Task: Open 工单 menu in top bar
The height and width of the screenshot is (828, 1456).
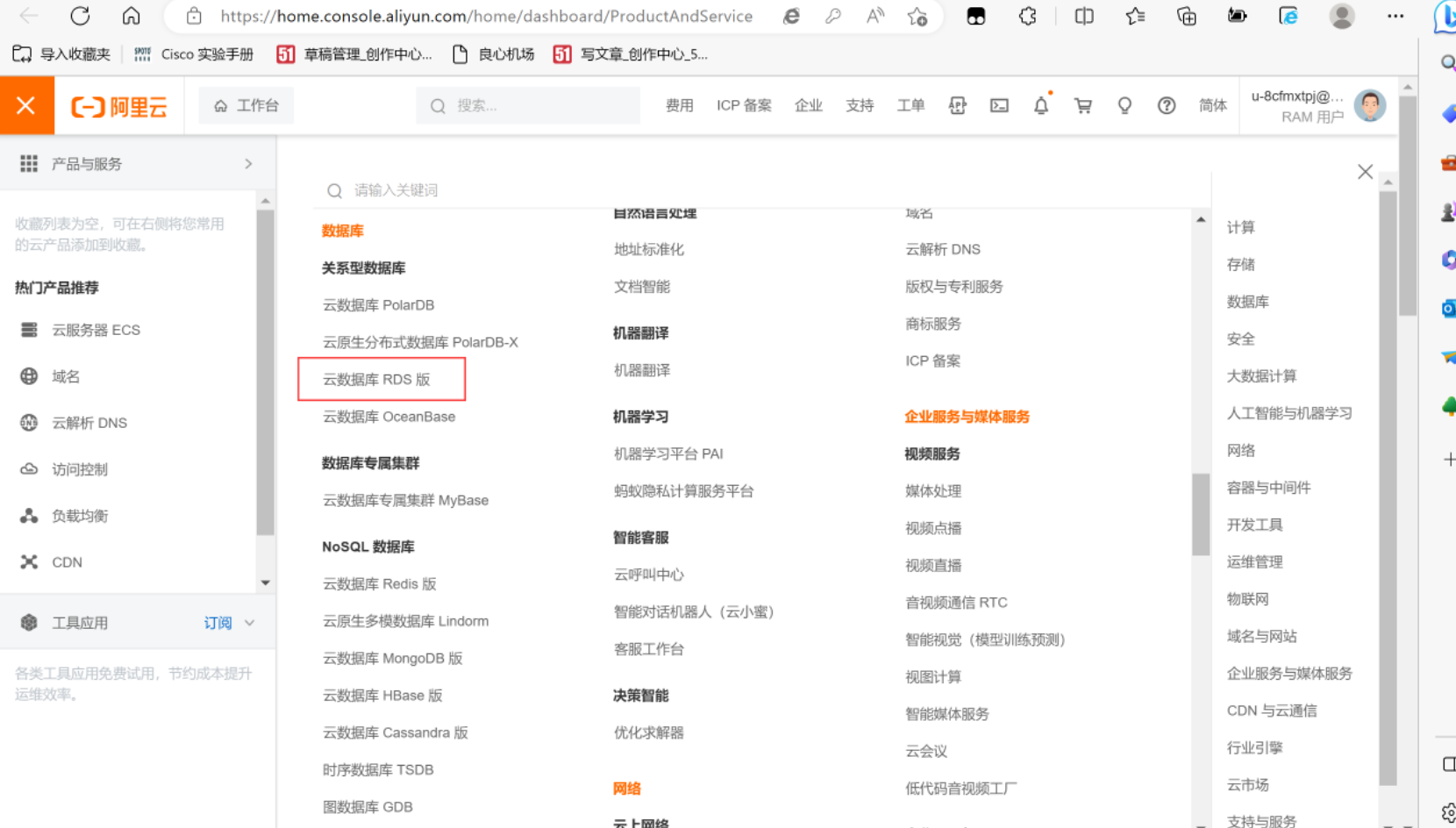Action: click(x=910, y=105)
